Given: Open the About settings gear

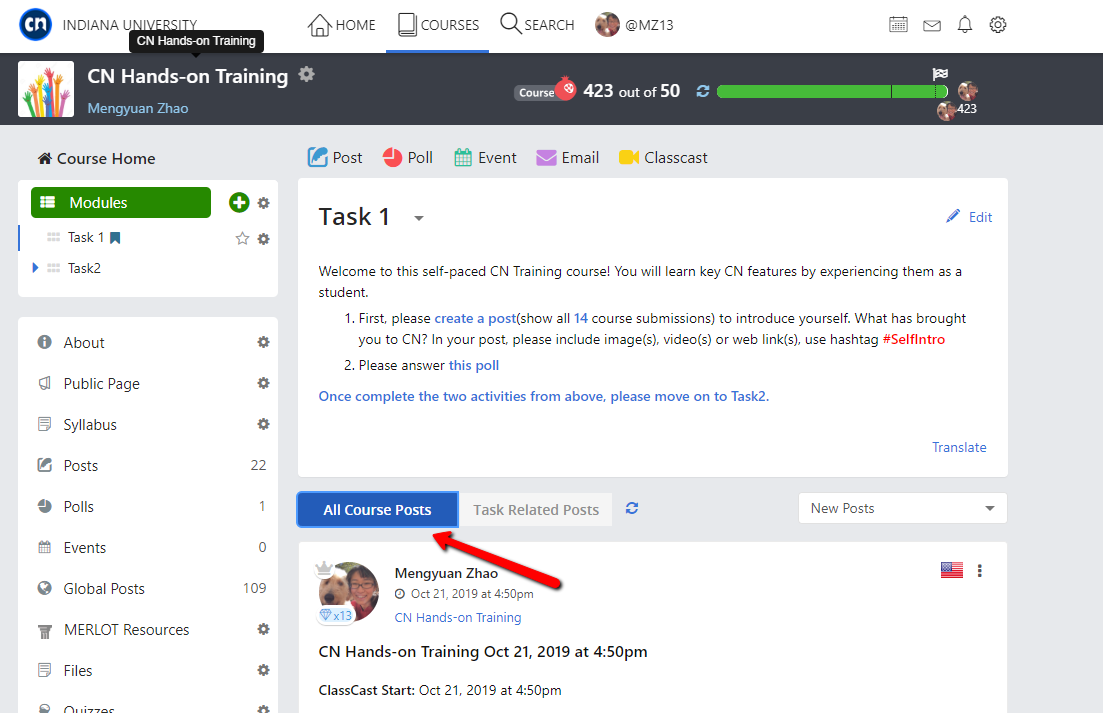Looking at the screenshot, I should [x=264, y=342].
